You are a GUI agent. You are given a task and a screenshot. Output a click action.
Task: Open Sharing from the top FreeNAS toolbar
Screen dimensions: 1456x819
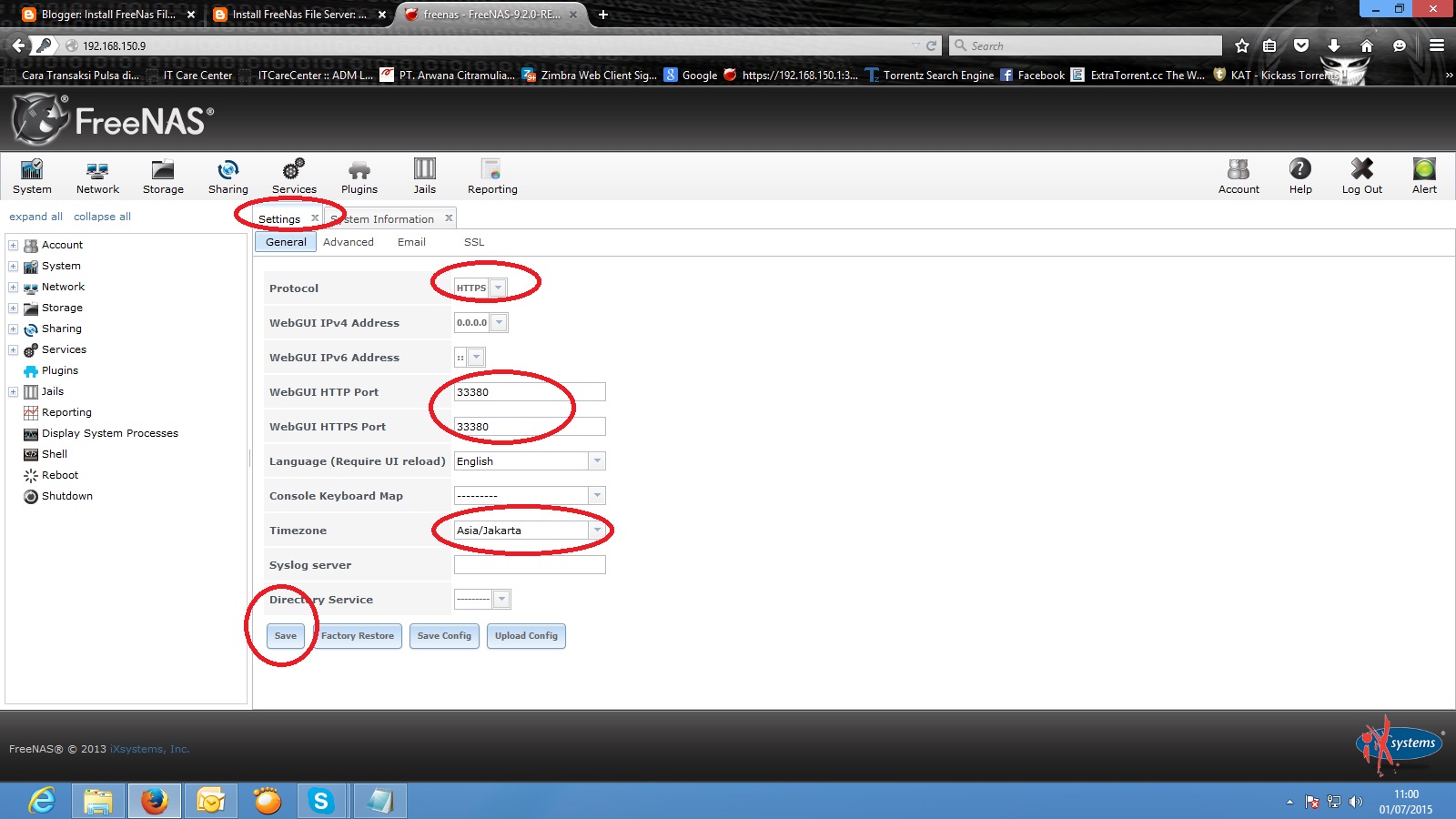tap(227, 177)
